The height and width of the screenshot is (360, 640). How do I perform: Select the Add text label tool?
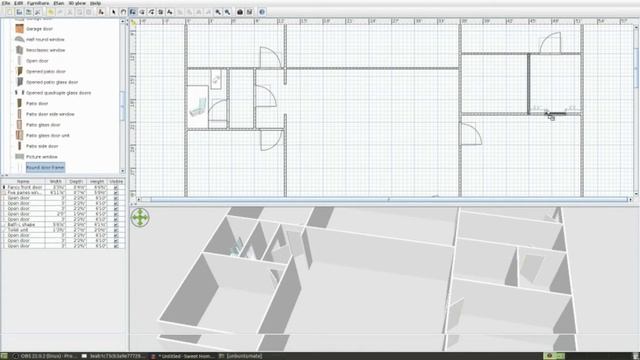pos(170,12)
